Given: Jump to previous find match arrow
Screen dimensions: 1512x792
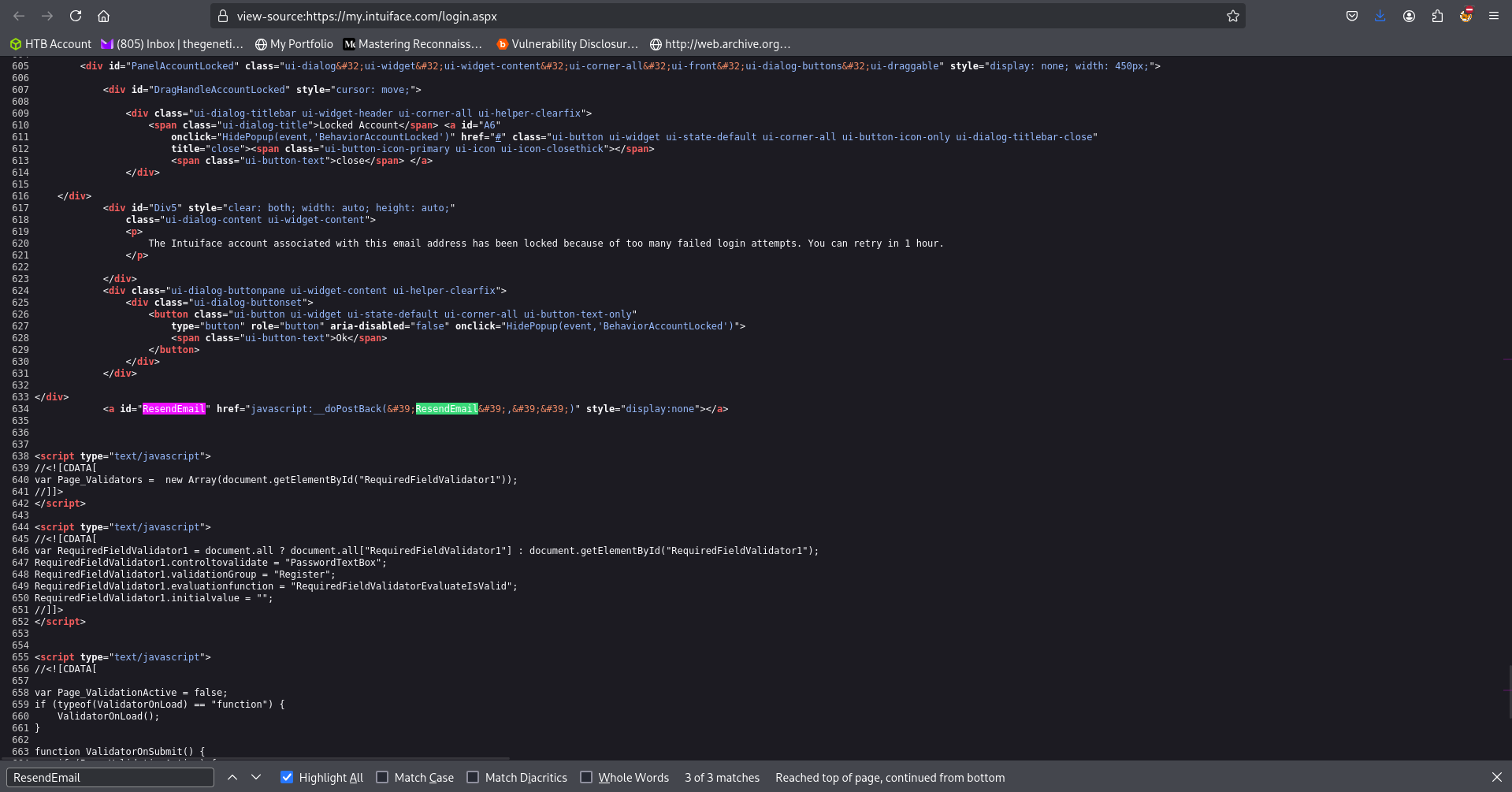Looking at the screenshot, I should tap(232, 777).
